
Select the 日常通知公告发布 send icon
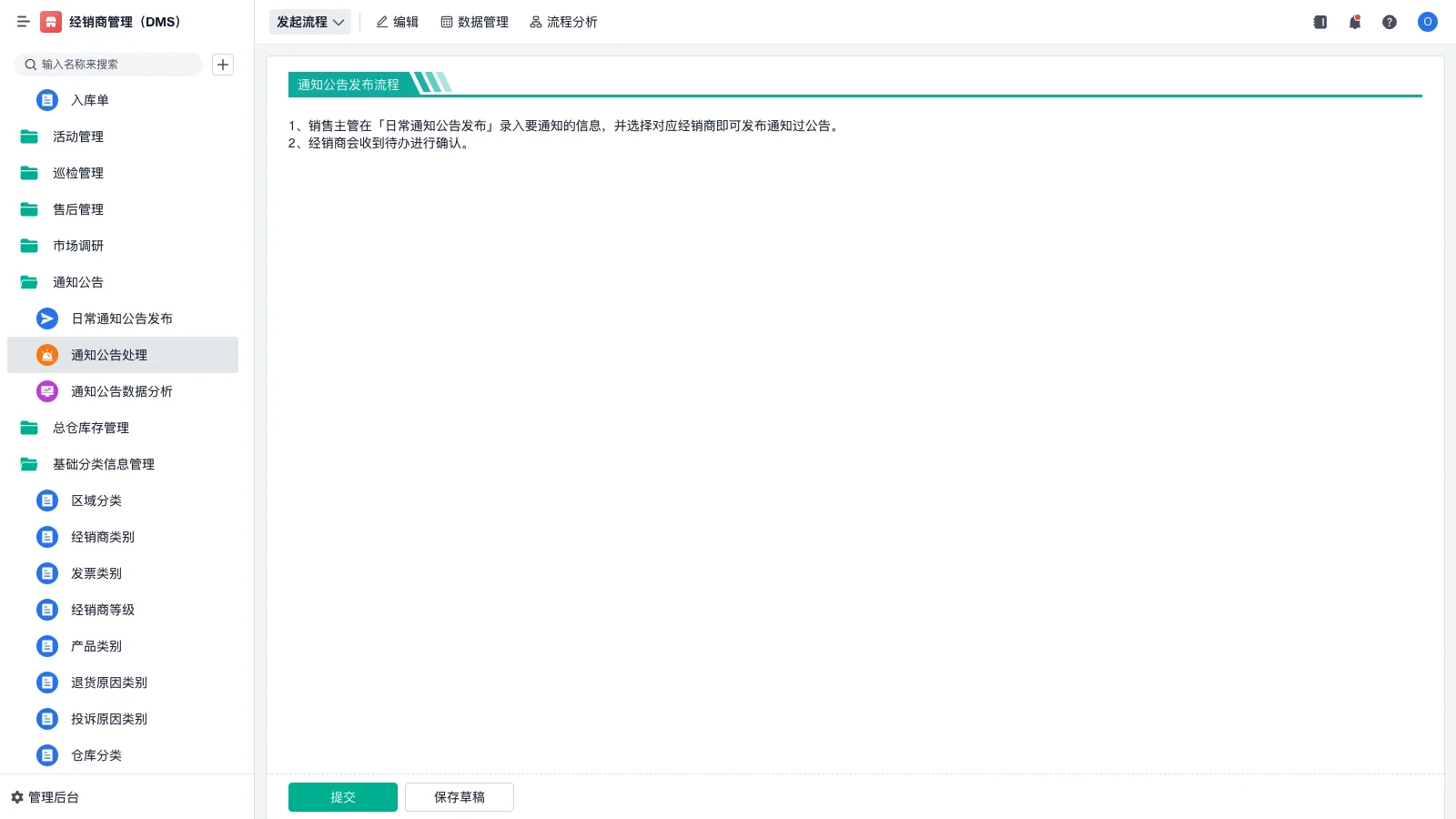pos(46,318)
